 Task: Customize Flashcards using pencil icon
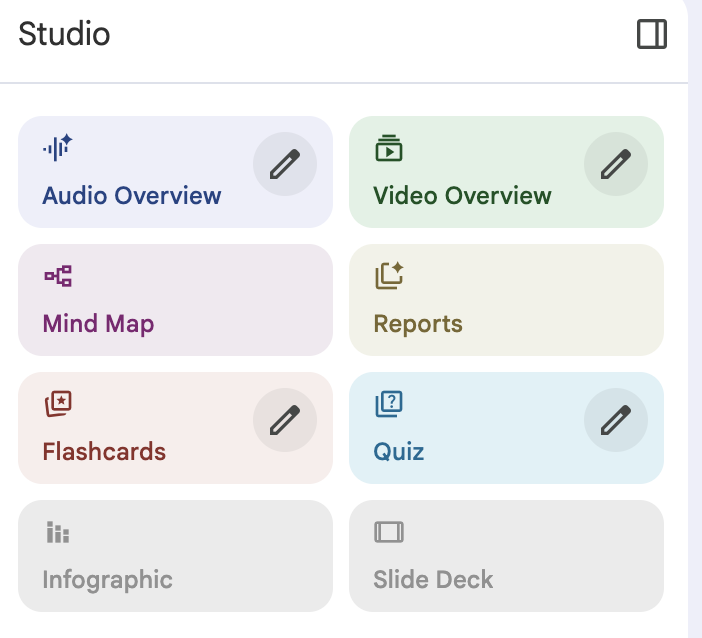coord(285,420)
